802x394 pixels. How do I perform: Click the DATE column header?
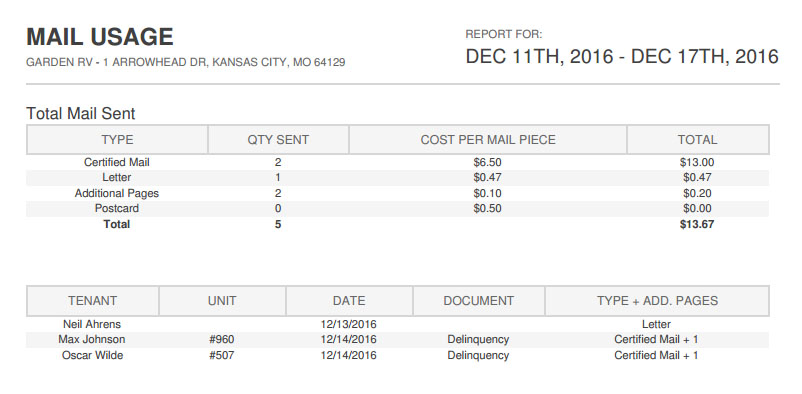coord(349,301)
